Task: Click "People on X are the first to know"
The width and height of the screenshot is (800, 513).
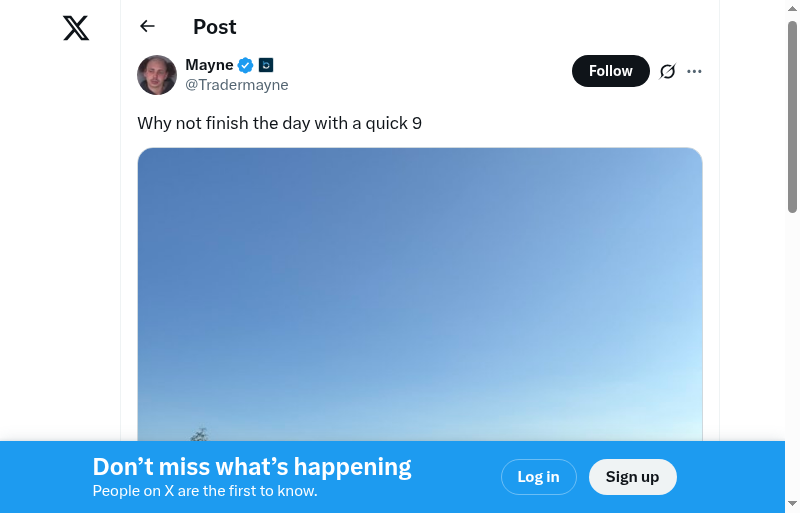Action: [x=205, y=491]
